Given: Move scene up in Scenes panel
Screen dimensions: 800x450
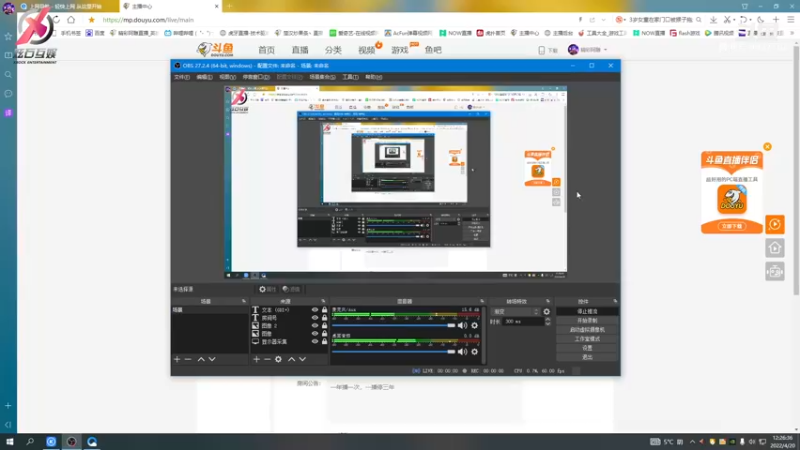Looking at the screenshot, I should (x=201, y=359).
